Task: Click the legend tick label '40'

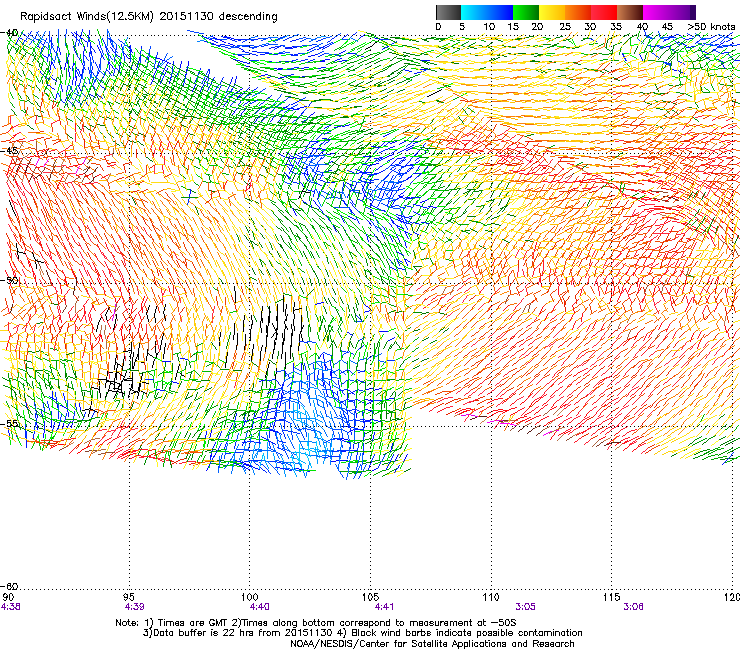Action: coord(642,27)
